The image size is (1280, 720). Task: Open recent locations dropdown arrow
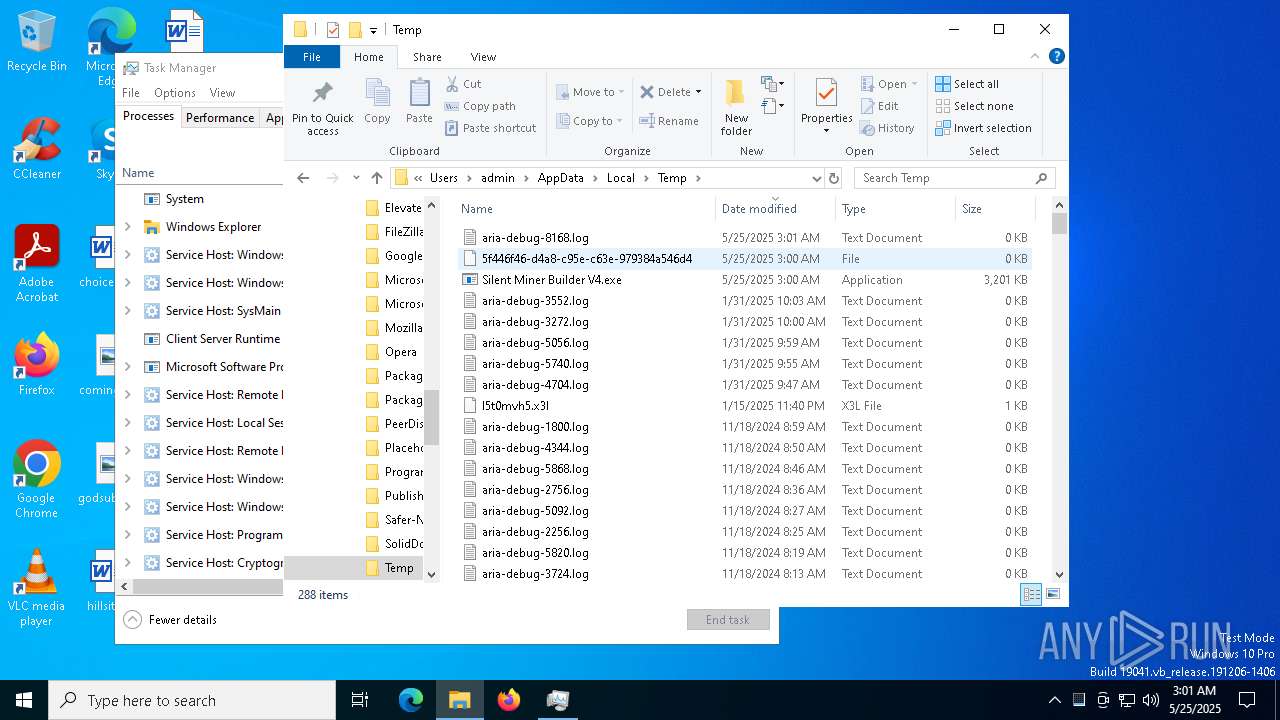356,178
